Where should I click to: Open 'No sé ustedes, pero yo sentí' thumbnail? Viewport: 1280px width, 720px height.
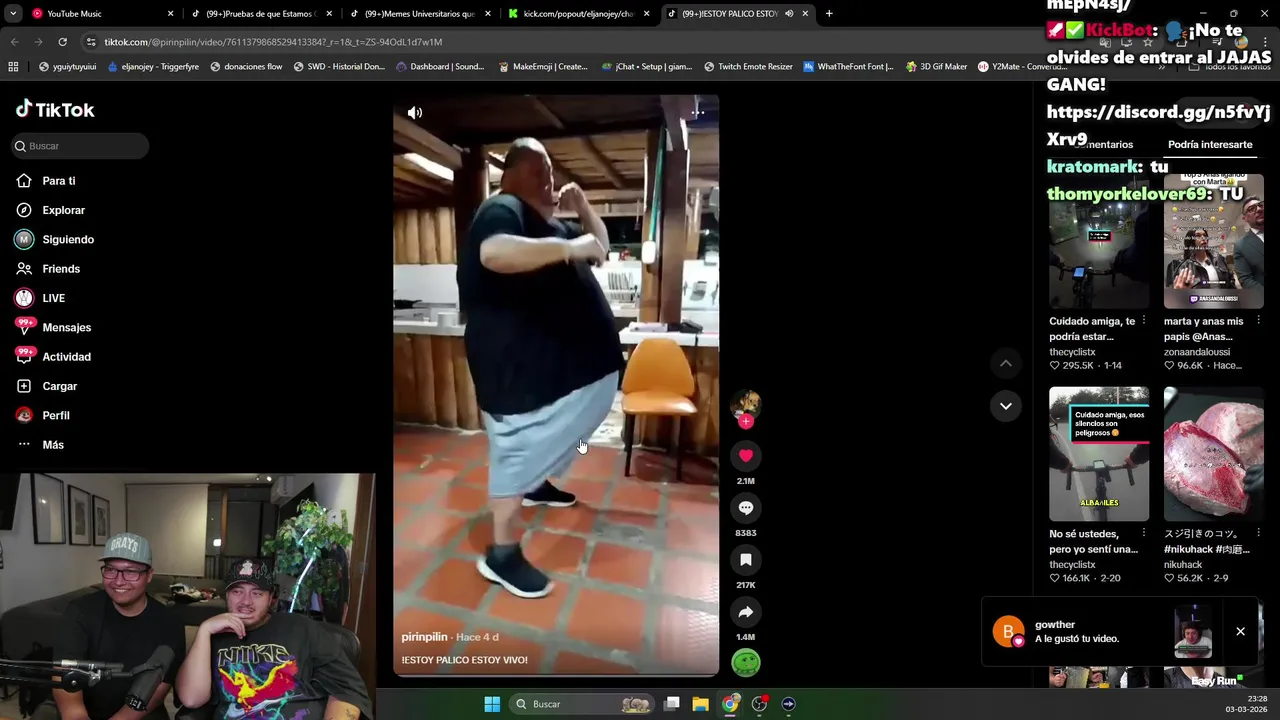[x=1098, y=454]
